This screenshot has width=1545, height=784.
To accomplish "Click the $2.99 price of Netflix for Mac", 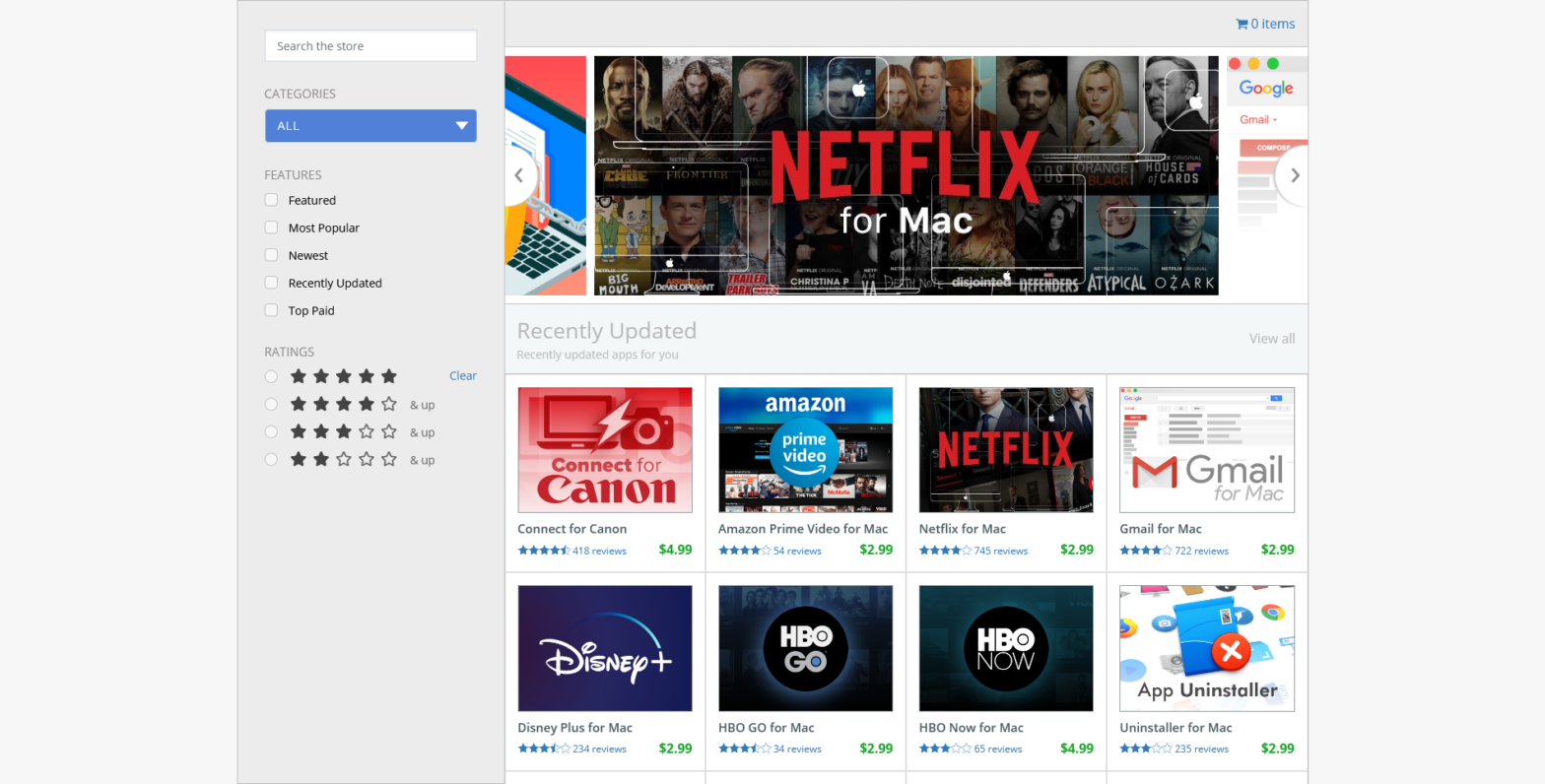I will [1077, 550].
